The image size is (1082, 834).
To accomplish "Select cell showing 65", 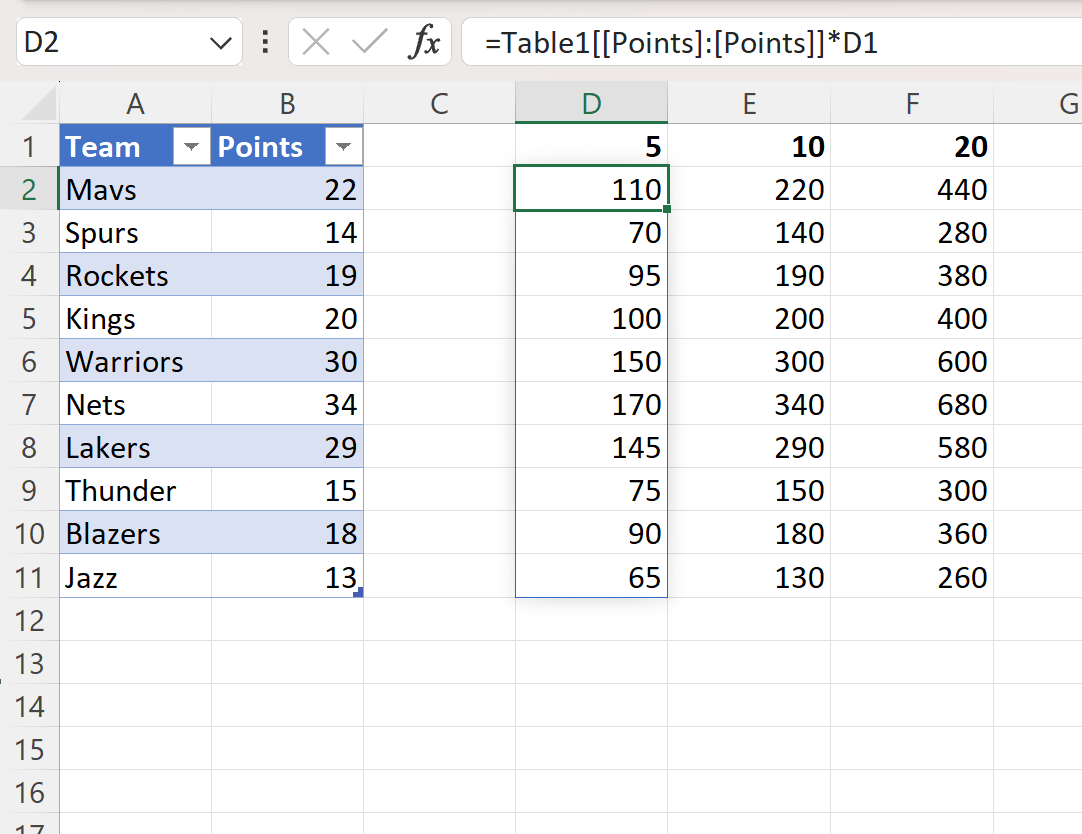I will point(591,577).
